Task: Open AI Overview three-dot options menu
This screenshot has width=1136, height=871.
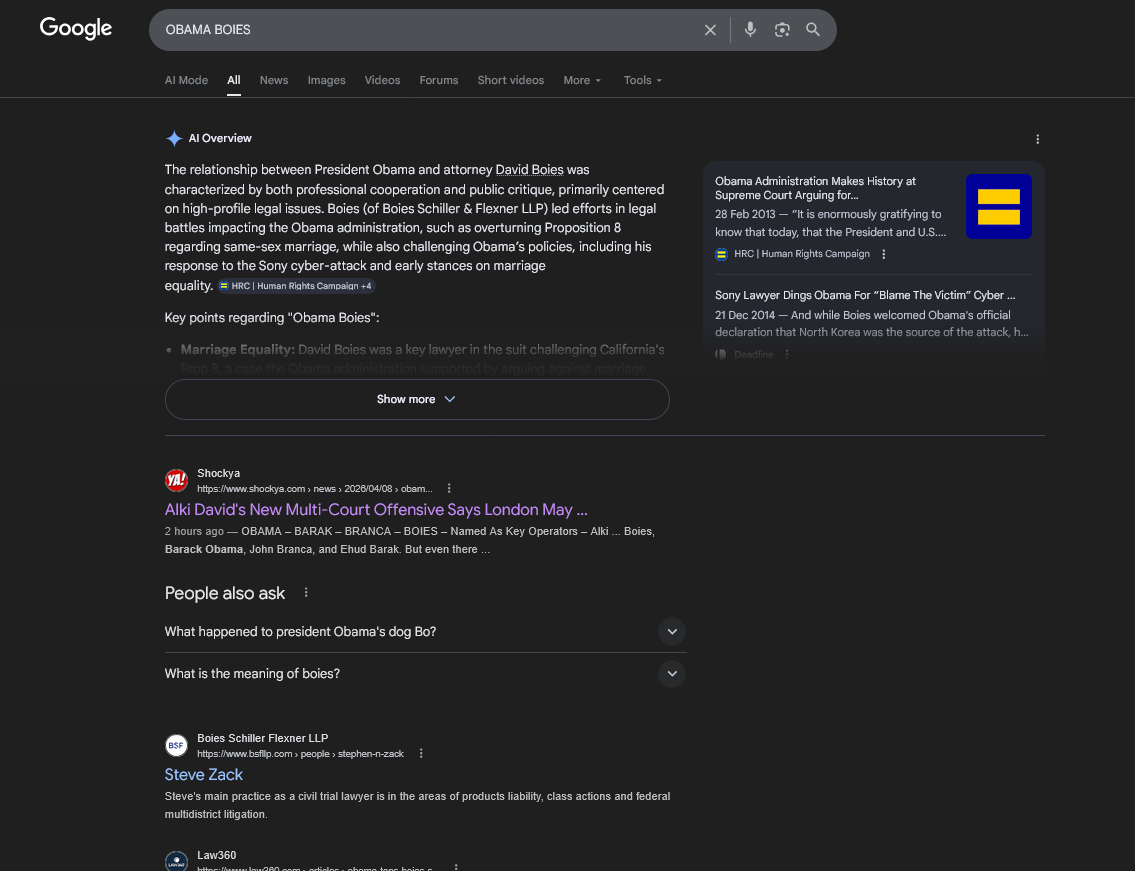Action: click(1037, 139)
